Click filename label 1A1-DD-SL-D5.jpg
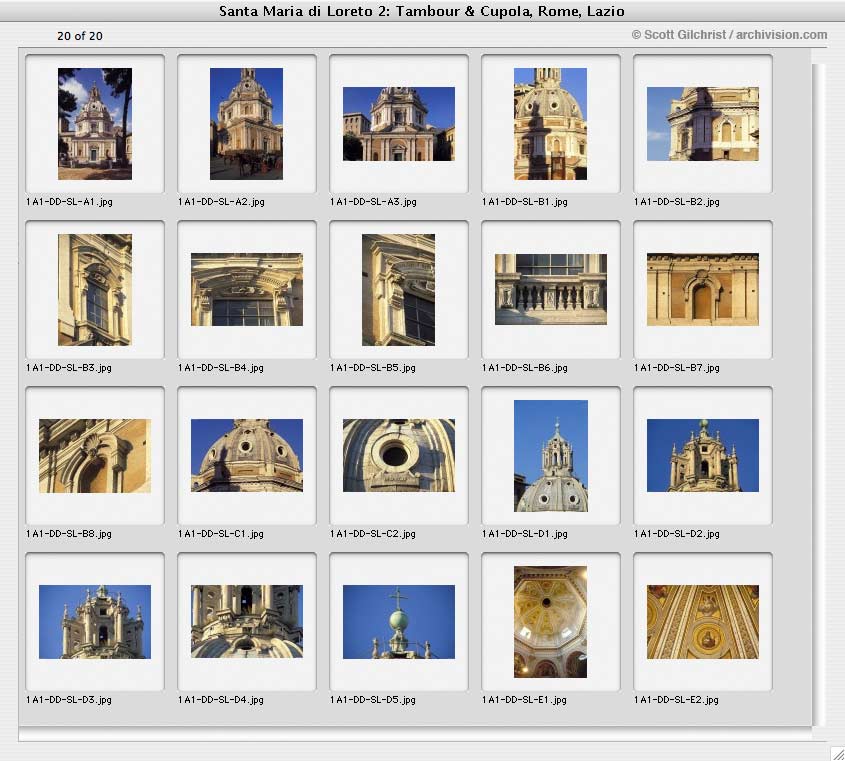This screenshot has width=845, height=761. pyautogui.click(x=373, y=700)
